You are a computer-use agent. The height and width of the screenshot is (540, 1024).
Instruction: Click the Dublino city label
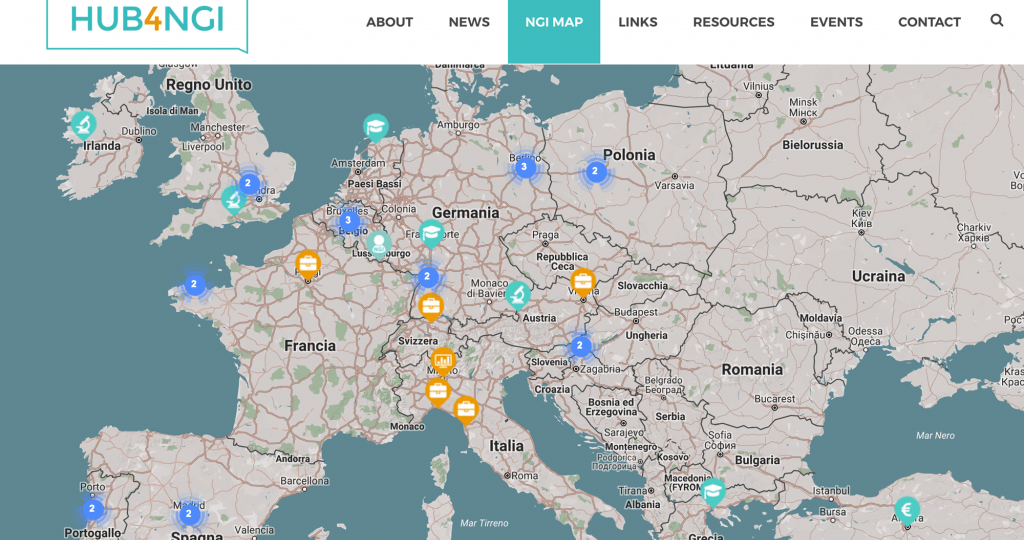coord(138,131)
